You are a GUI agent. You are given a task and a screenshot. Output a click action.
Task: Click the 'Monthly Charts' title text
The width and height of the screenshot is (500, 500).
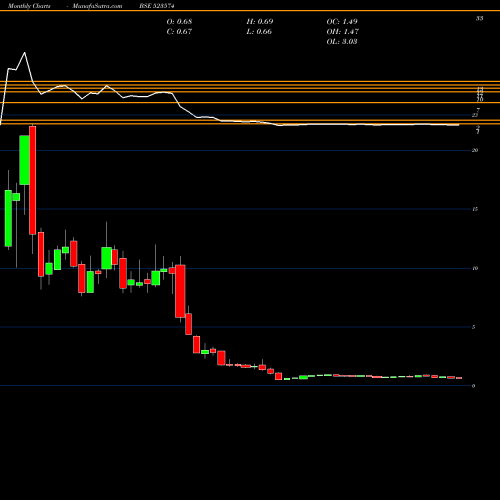[29, 6]
